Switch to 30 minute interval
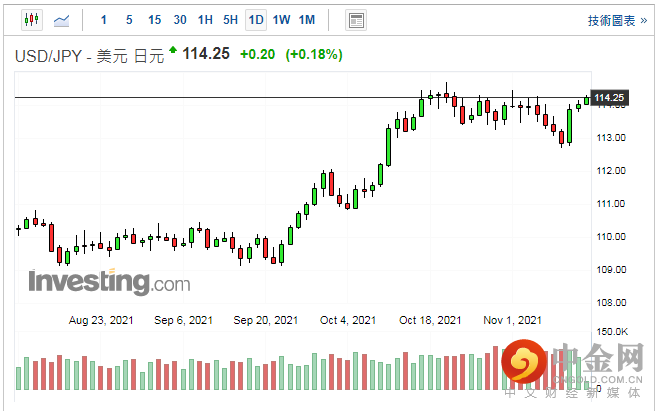Viewport: 658px width, 411px height. (179, 20)
